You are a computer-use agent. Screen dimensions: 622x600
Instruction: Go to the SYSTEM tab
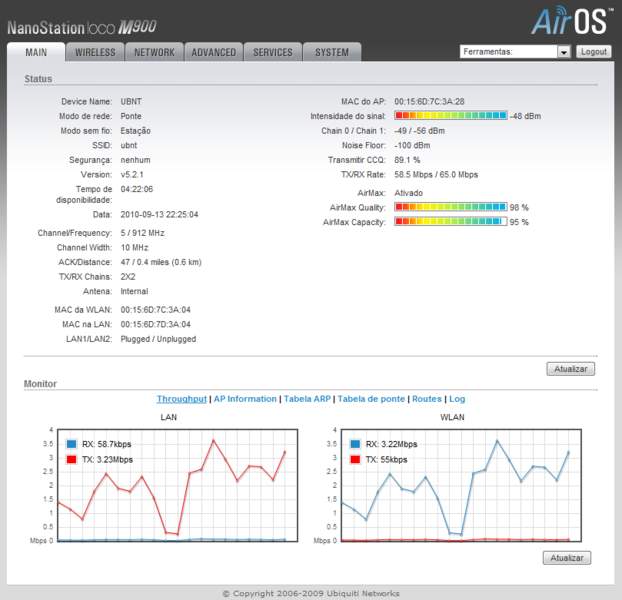(332, 52)
